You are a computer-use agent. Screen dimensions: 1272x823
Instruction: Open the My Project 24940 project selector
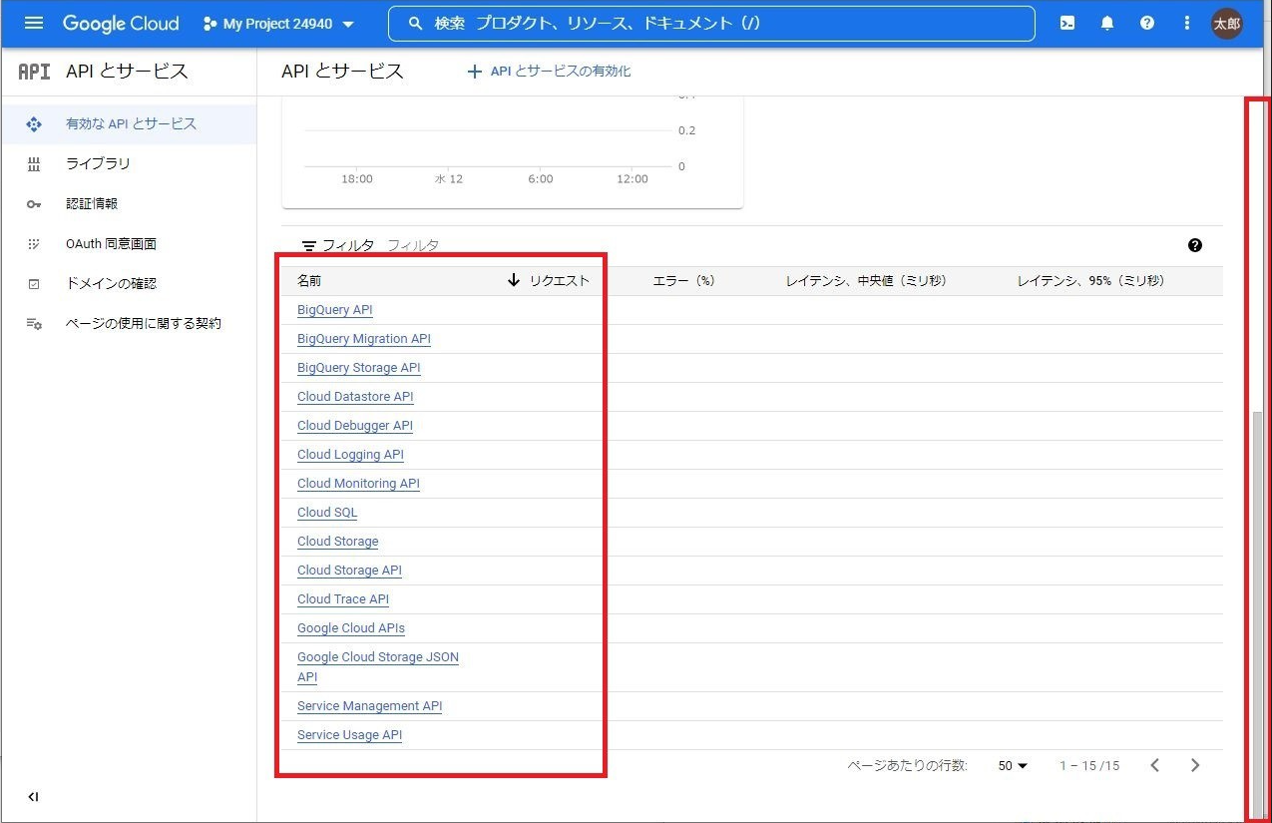(279, 23)
